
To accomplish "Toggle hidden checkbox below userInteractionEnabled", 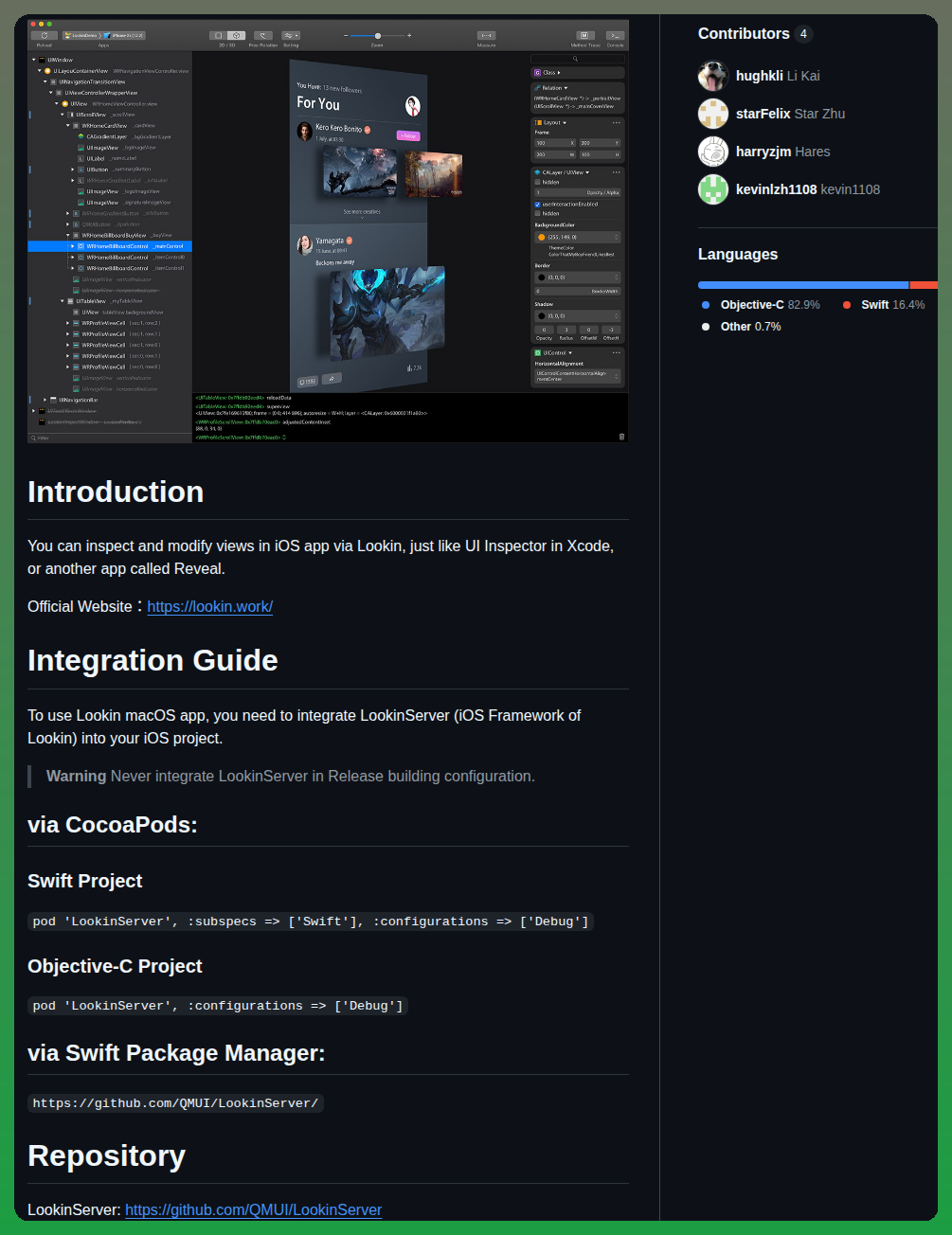I will point(538,214).
